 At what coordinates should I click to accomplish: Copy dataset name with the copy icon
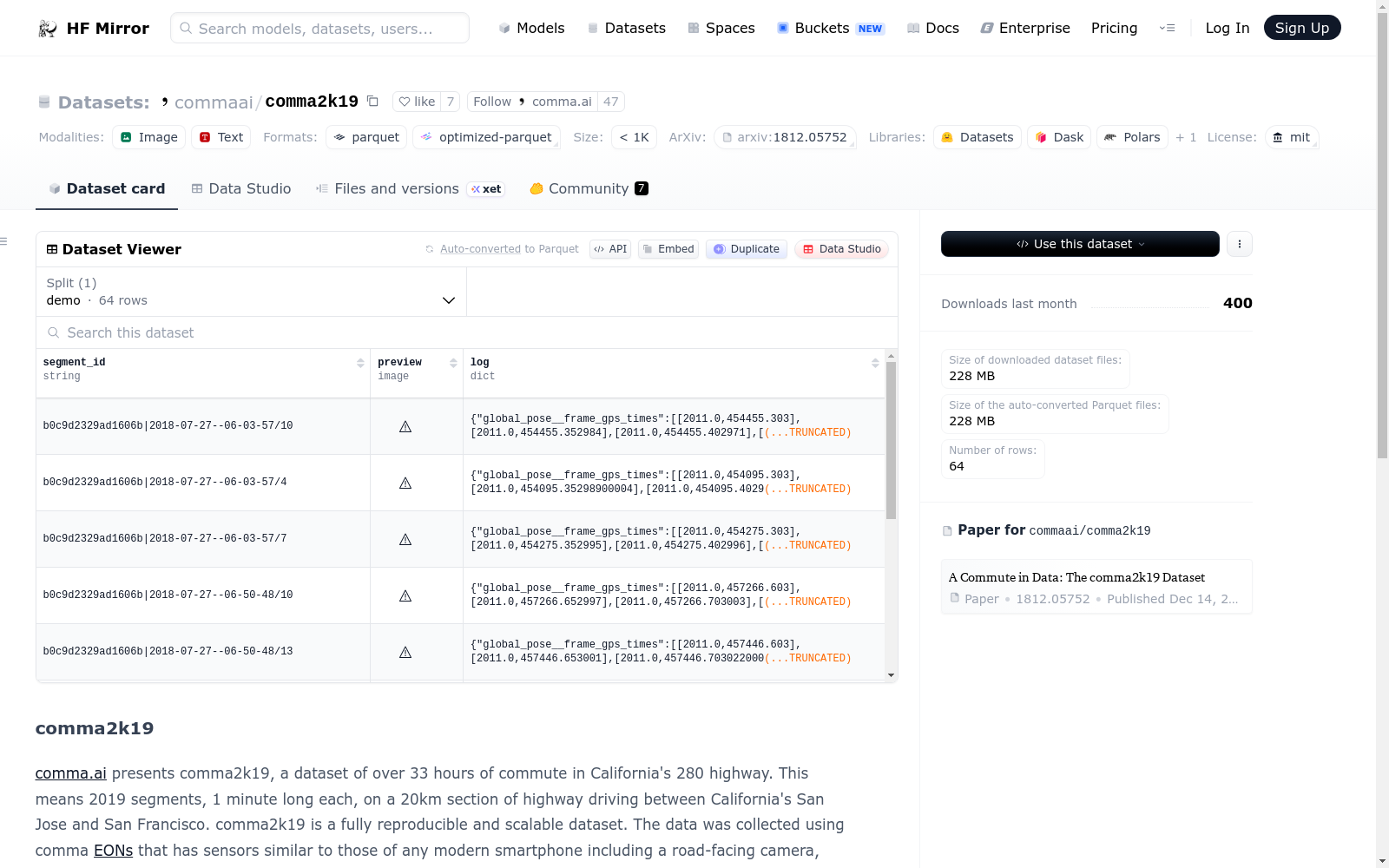(x=372, y=101)
